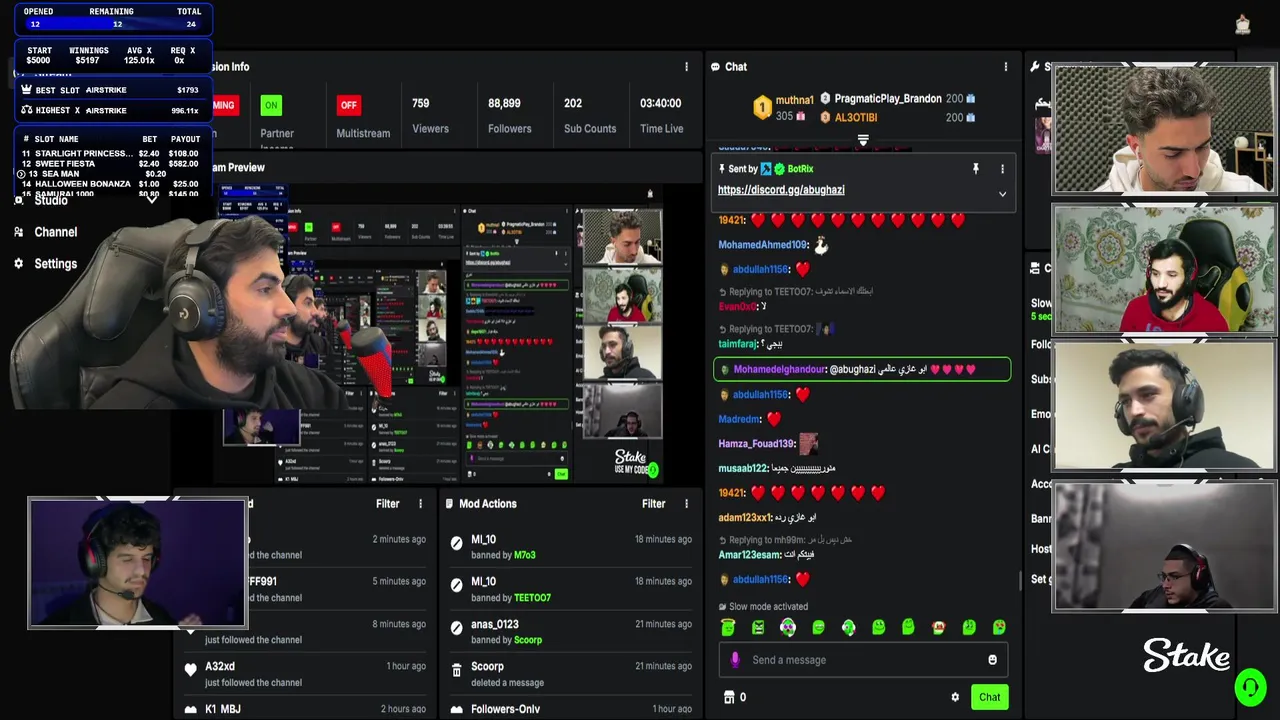Screen dimensions: 1280x720
Task: Click the pin icon on BotRix pinned message
Action: click(976, 169)
